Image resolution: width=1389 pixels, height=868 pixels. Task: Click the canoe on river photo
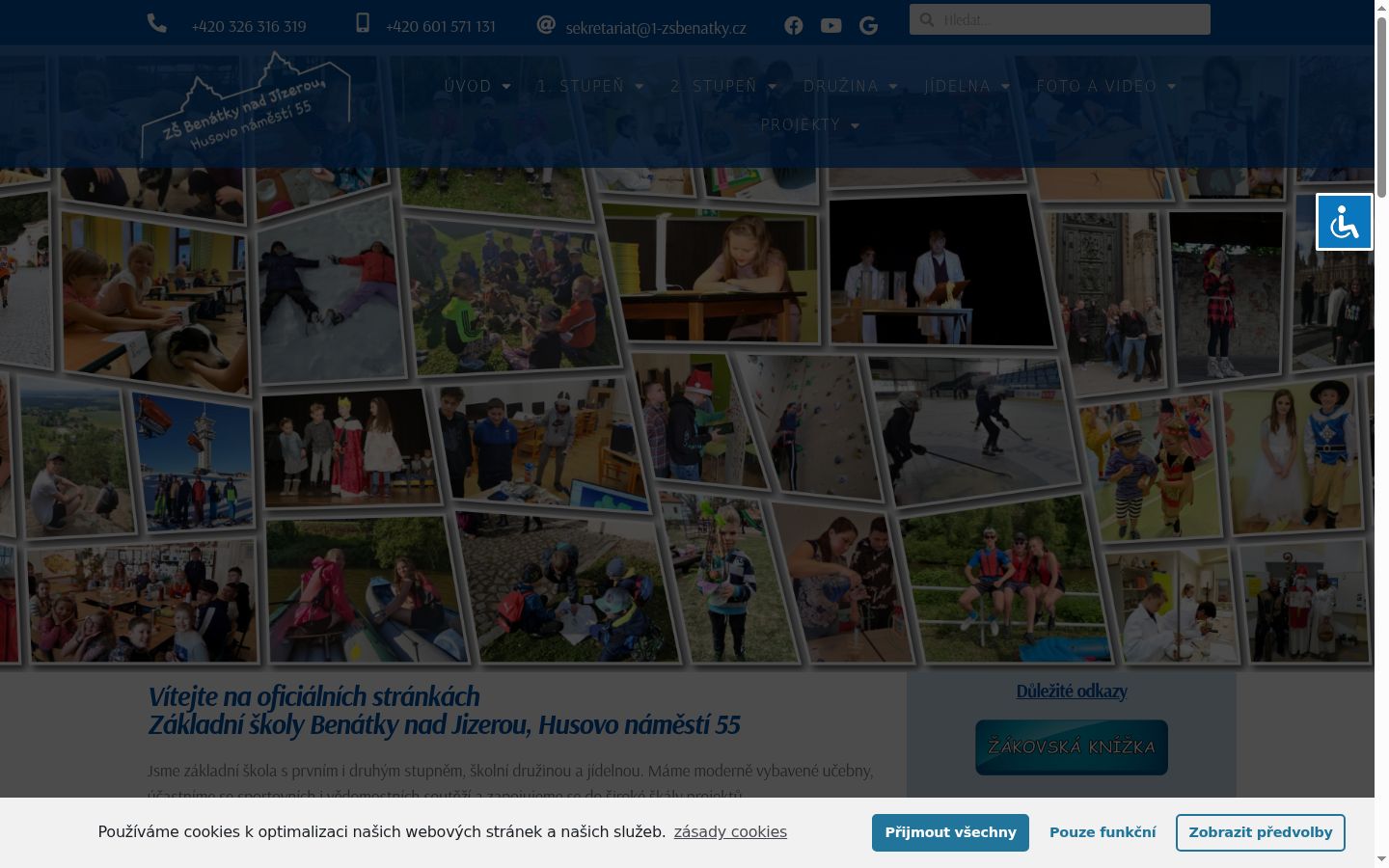(x=367, y=590)
